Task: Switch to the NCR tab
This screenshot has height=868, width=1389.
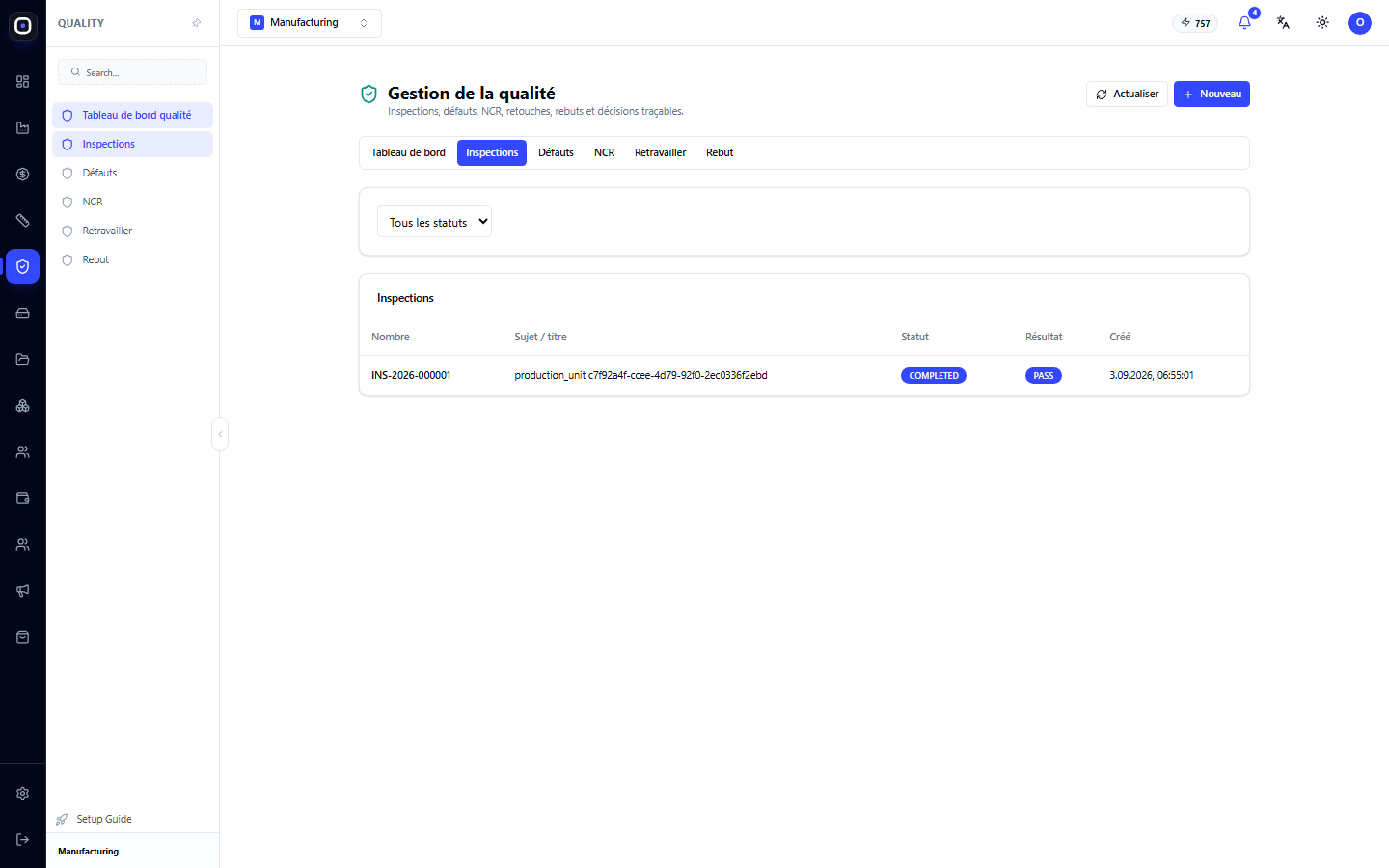Action: pos(605,152)
